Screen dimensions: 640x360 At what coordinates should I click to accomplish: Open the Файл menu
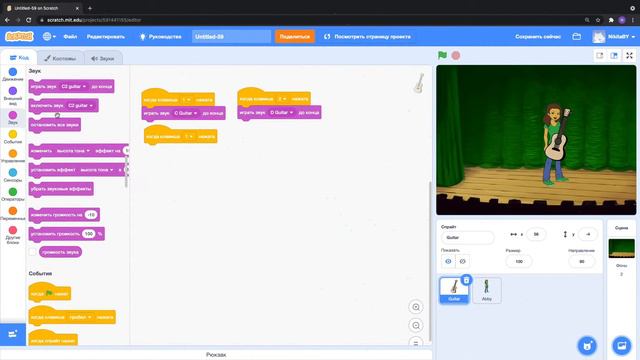[x=70, y=36]
